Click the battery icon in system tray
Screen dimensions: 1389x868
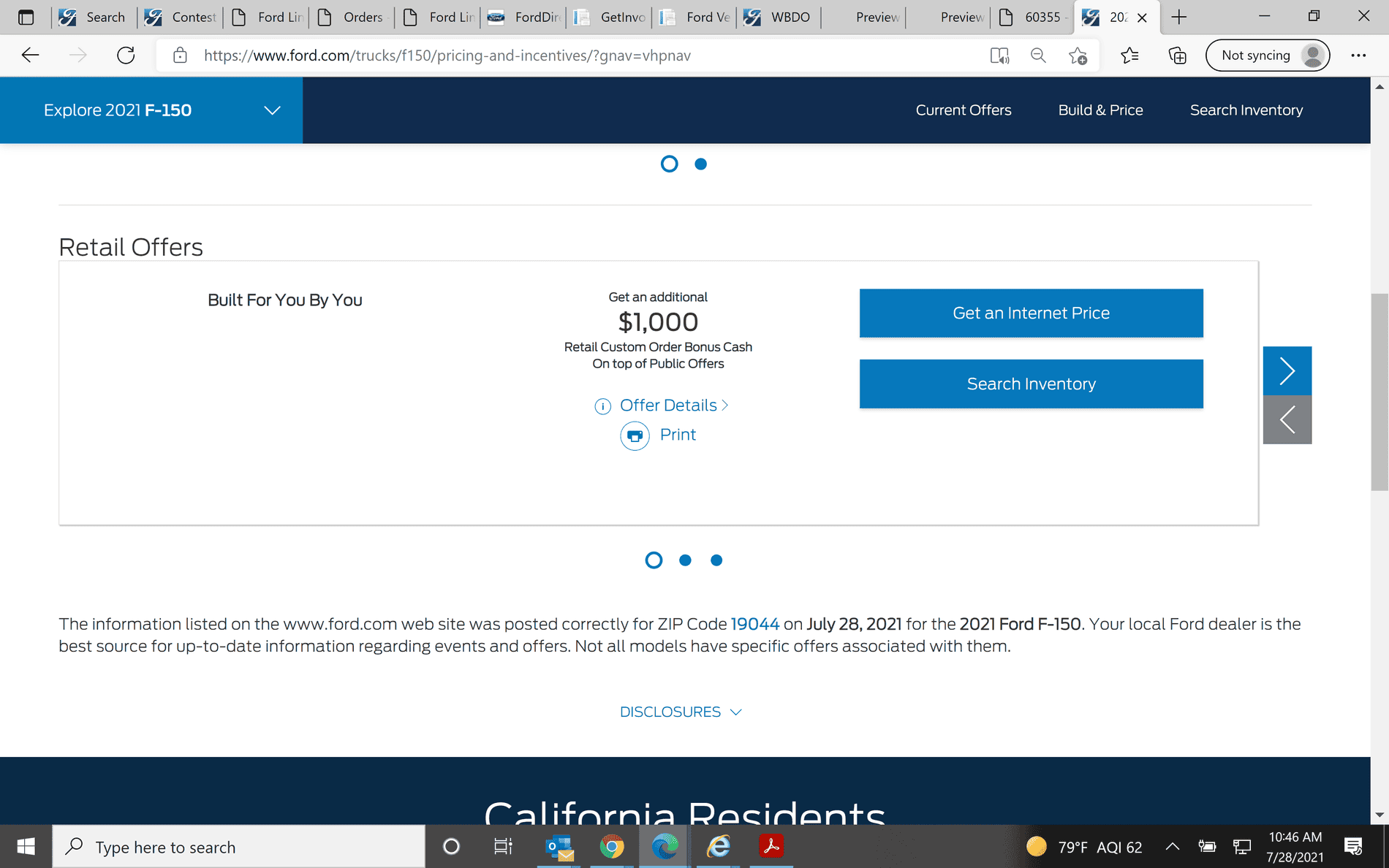[x=1207, y=847]
